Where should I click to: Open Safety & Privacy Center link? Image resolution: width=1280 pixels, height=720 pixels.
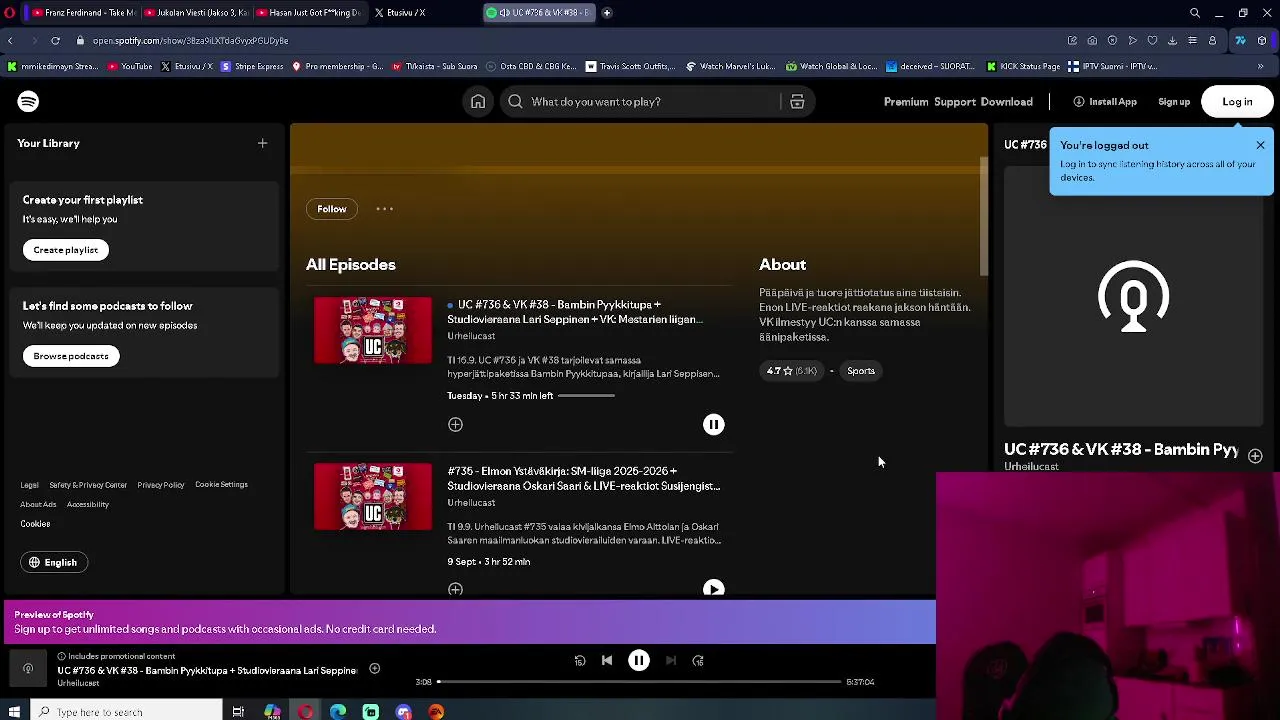pos(88,485)
